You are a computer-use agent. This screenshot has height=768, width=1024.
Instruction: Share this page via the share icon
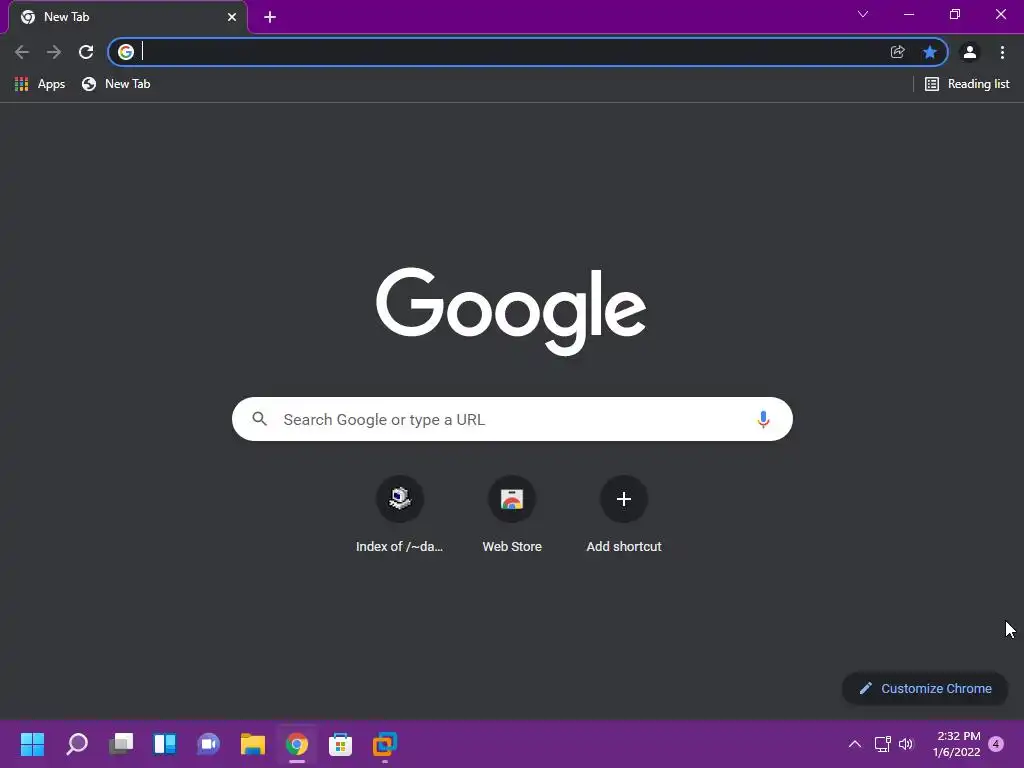898,52
